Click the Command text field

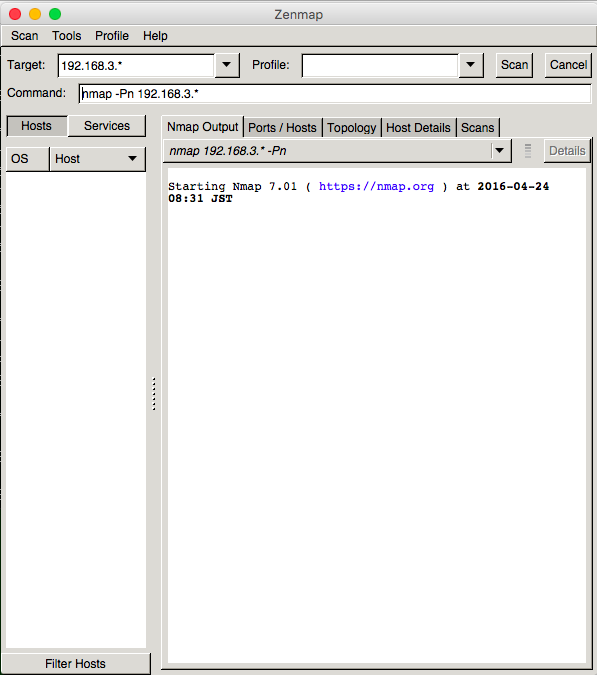point(335,93)
